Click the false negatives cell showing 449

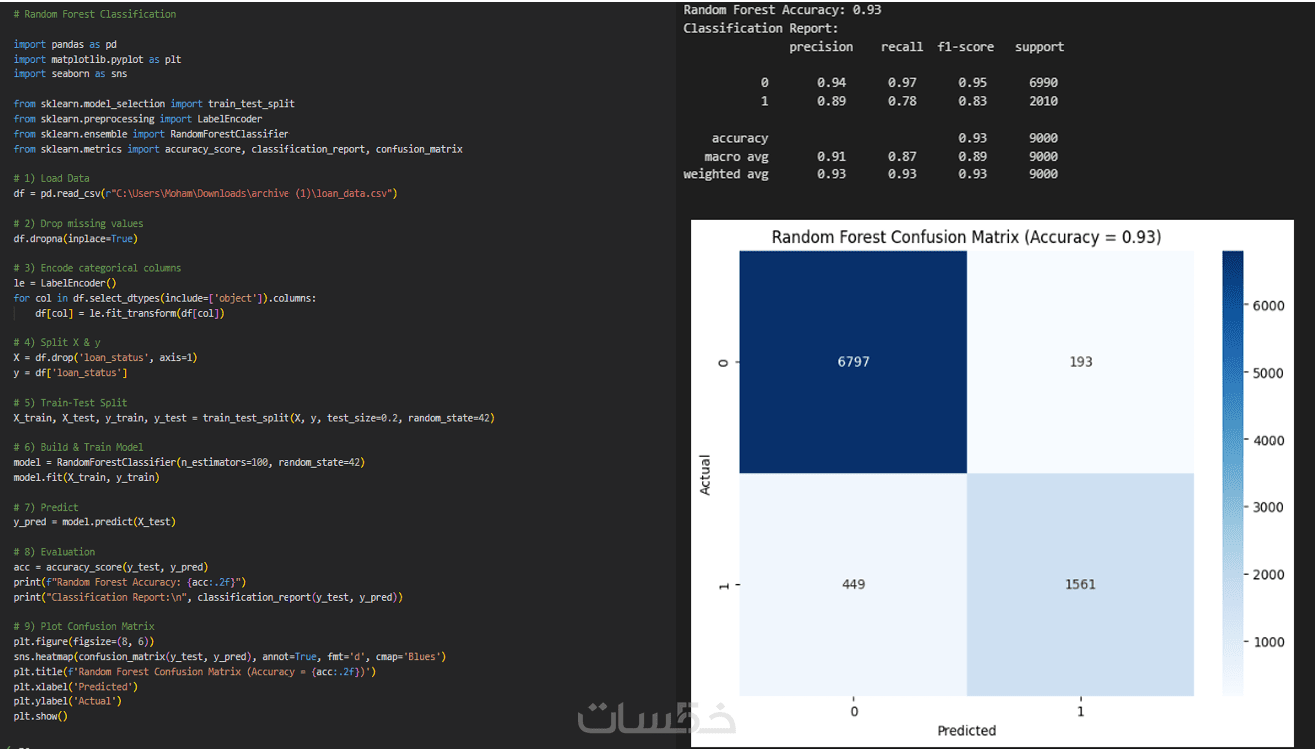click(853, 584)
